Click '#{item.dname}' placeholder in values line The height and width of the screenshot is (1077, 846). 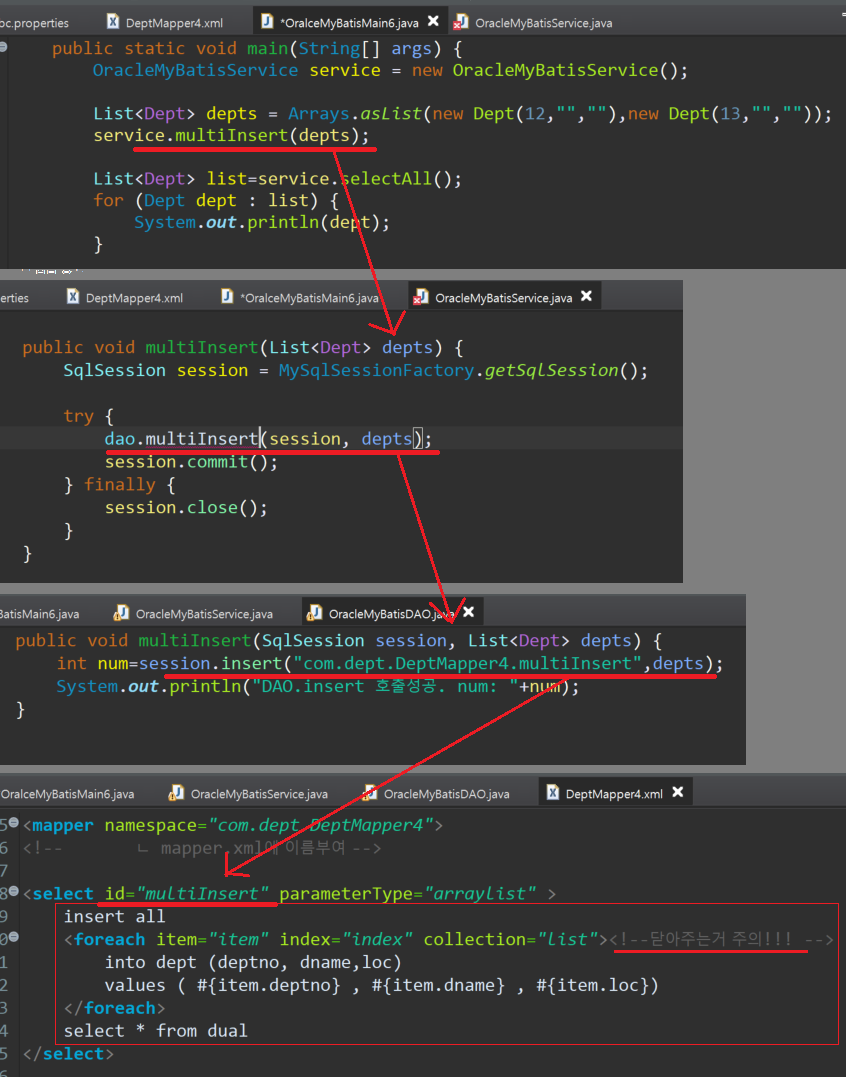(x=438, y=986)
